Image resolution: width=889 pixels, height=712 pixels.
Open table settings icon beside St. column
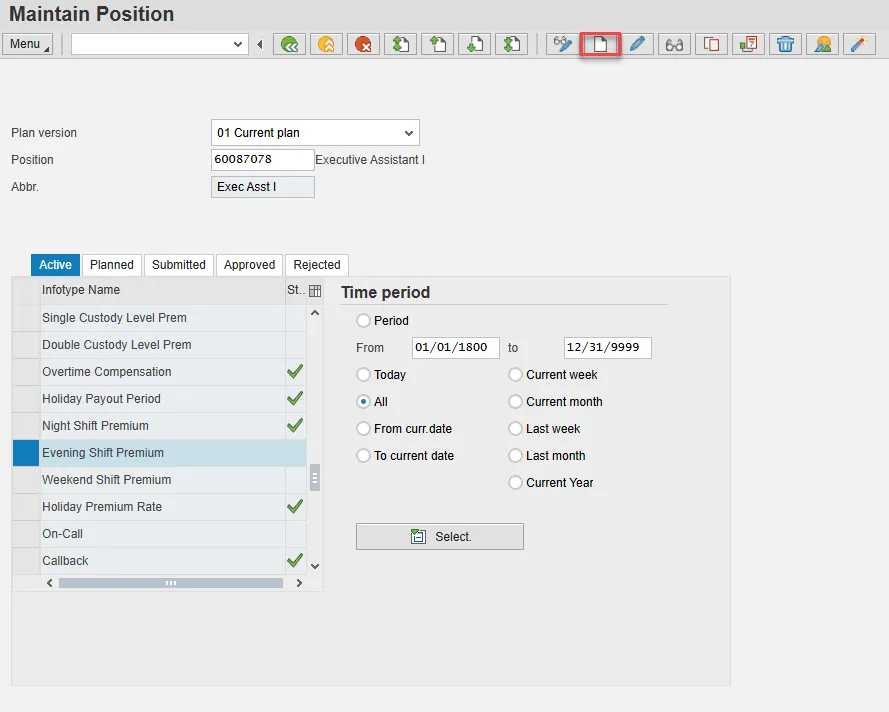pyautogui.click(x=316, y=291)
